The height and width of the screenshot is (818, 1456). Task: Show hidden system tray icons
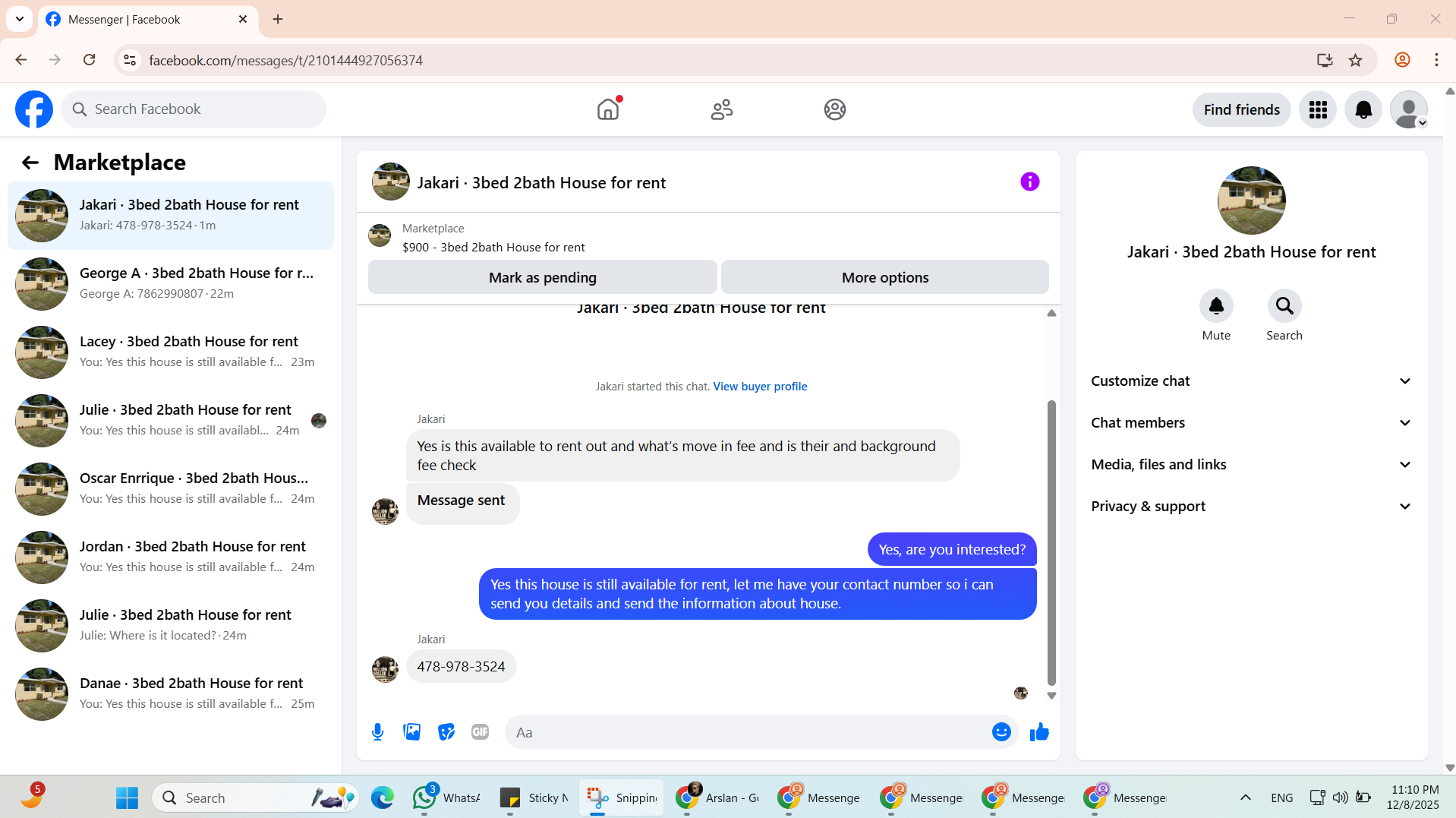point(1246,797)
